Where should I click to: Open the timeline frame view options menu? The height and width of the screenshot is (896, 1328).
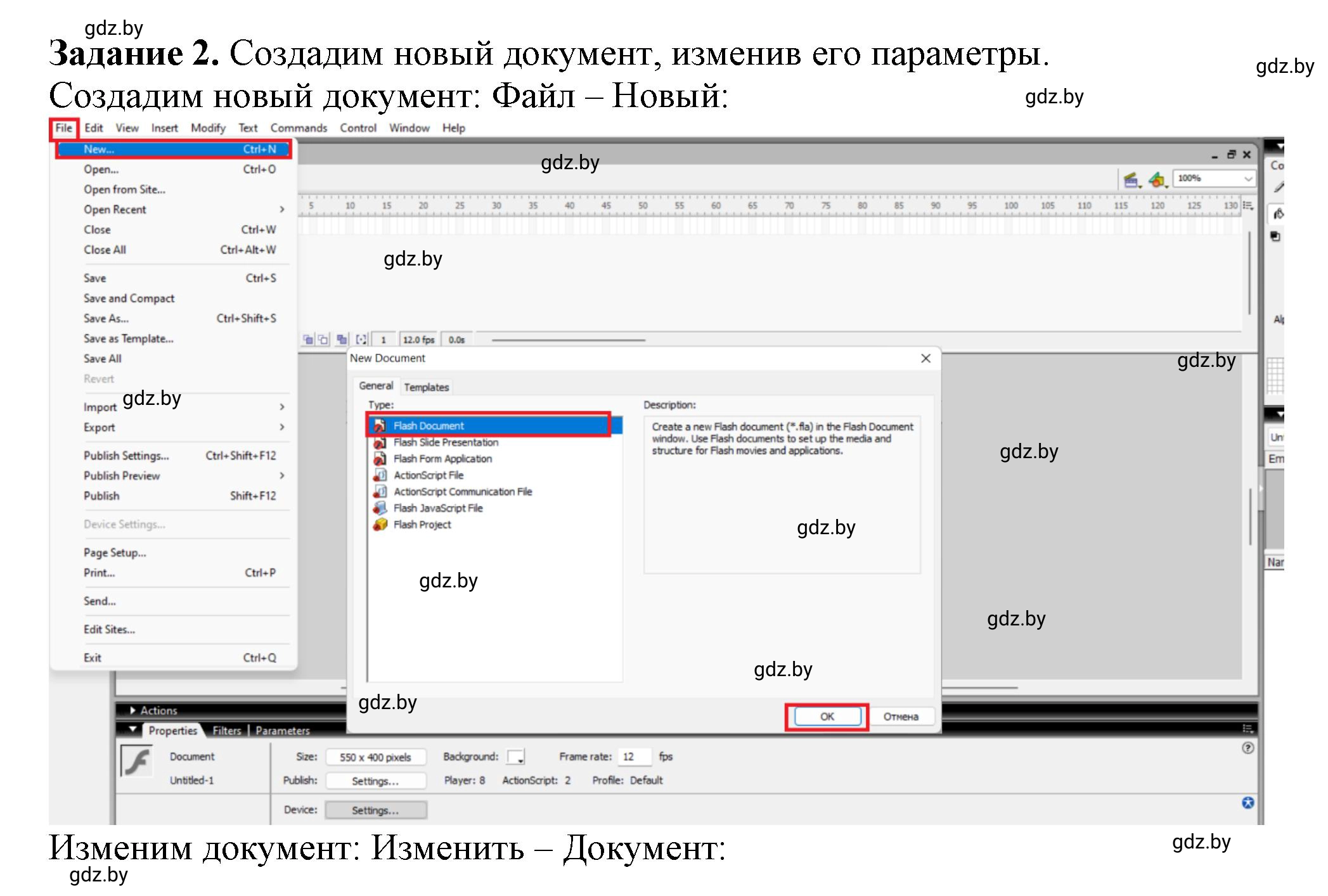tap(1247, 205)
